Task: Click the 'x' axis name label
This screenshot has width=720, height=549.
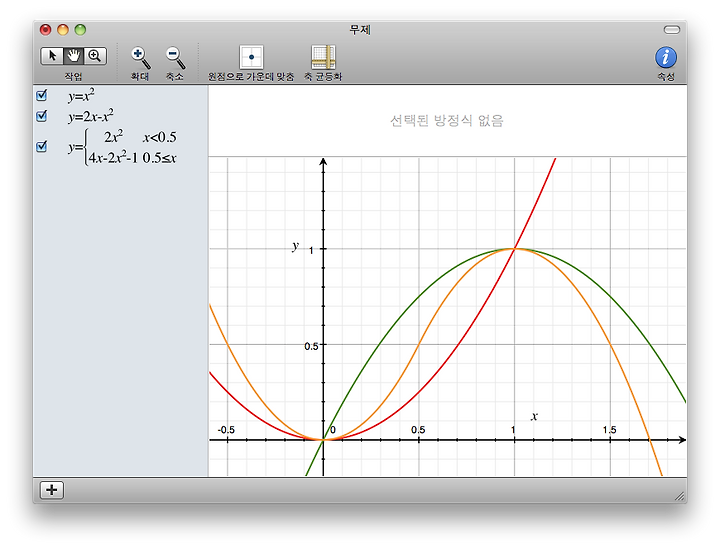Action: coord(534,416)
